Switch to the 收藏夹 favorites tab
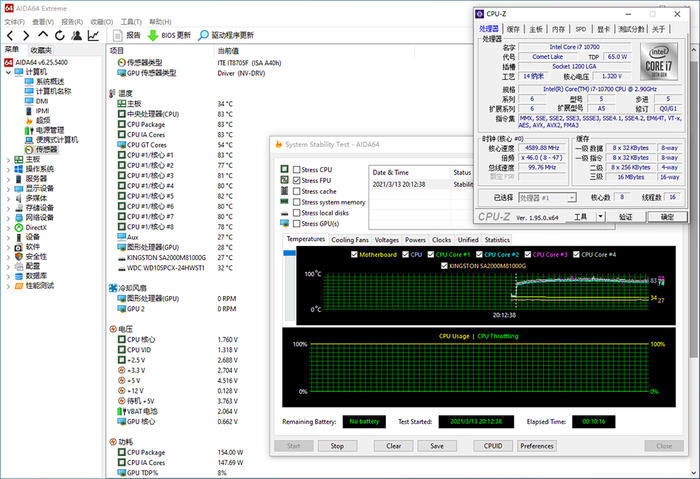Screen dimensions: 700x479 coord(41,50)
